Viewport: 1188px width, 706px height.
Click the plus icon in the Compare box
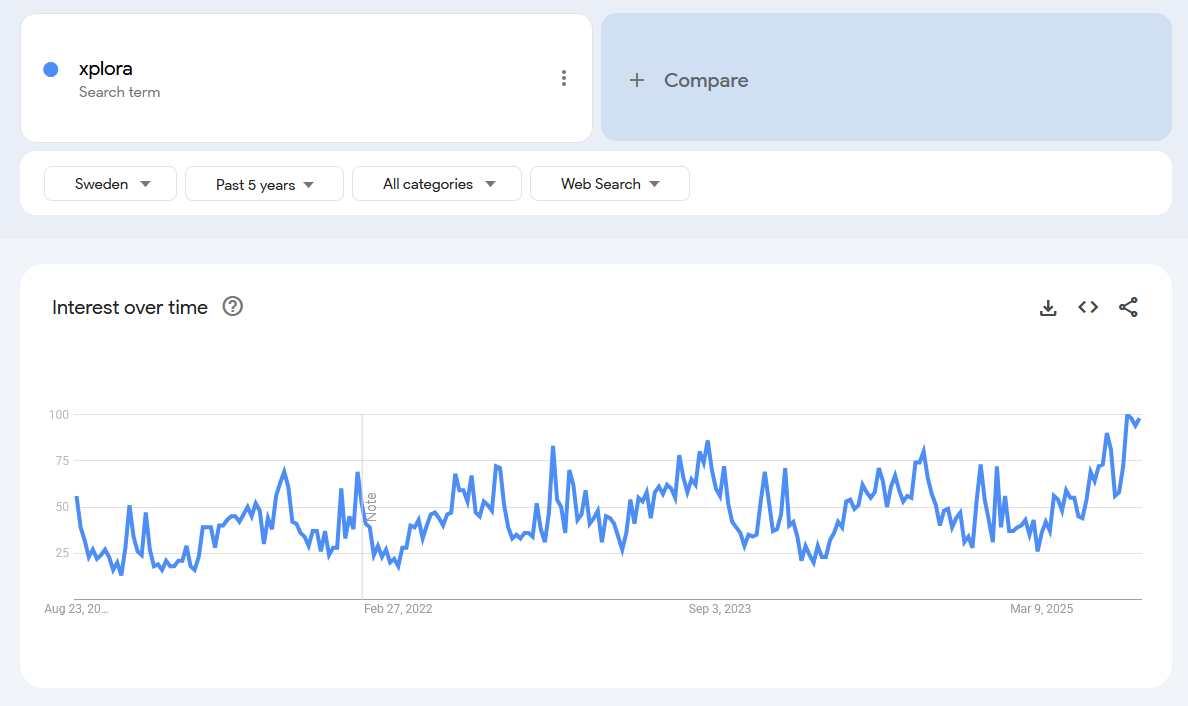[x=637, y=81]
